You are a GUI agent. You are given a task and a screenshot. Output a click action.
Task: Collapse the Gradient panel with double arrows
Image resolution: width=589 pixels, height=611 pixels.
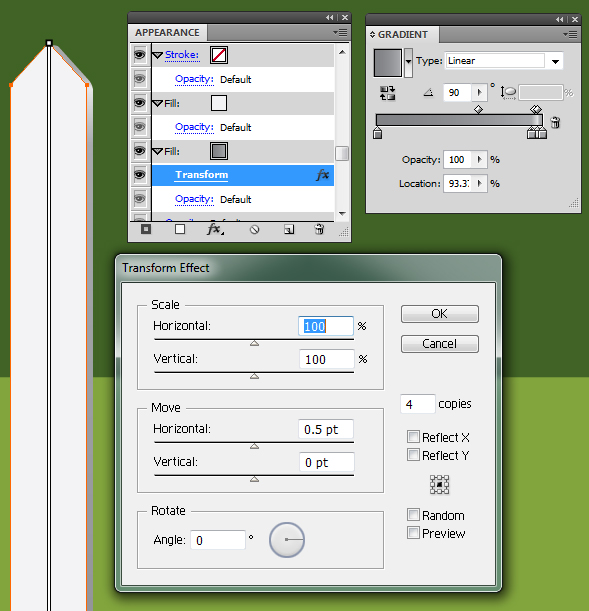tap(559, 19)
